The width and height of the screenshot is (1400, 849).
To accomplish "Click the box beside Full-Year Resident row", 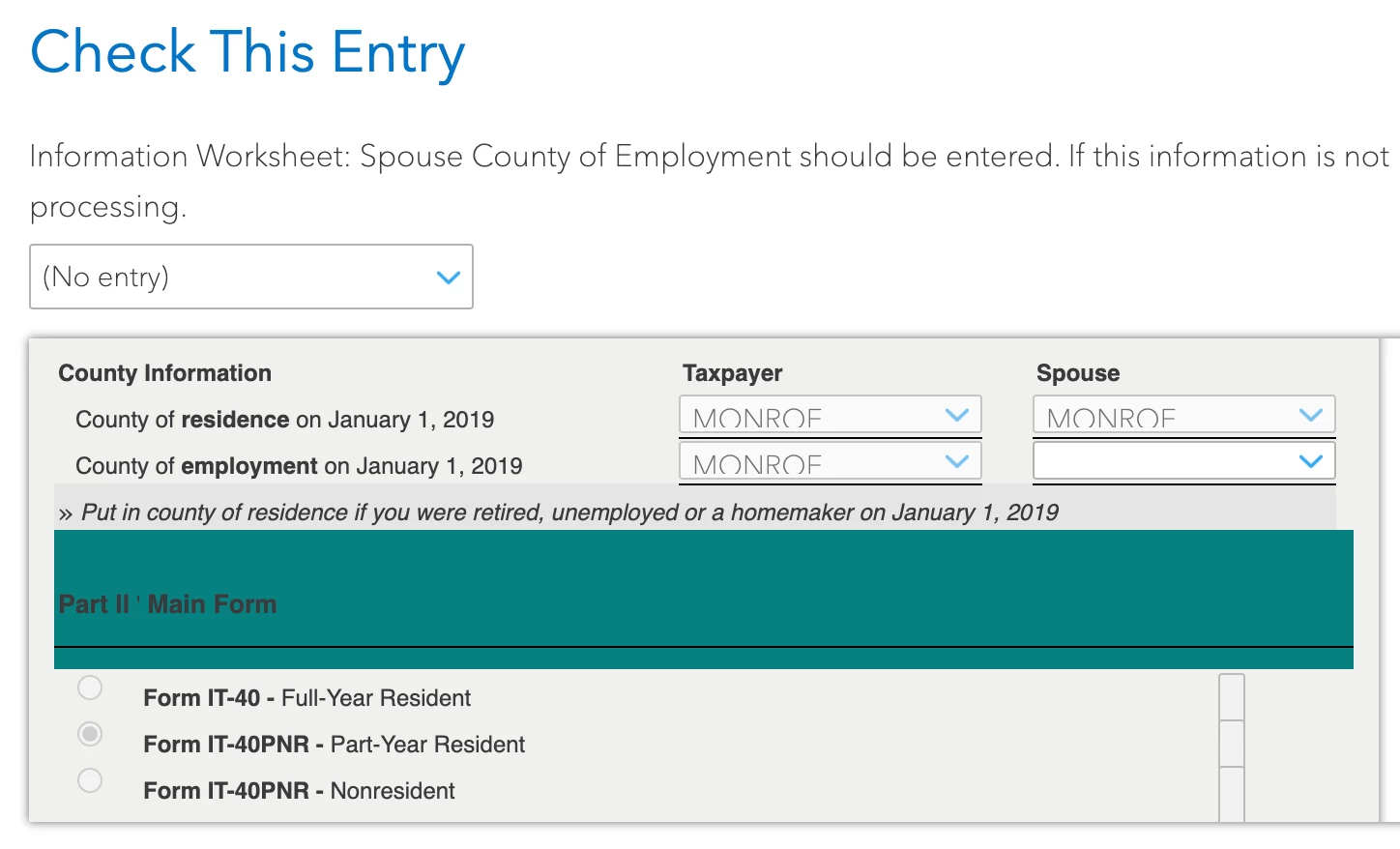I will point(1232,697).
